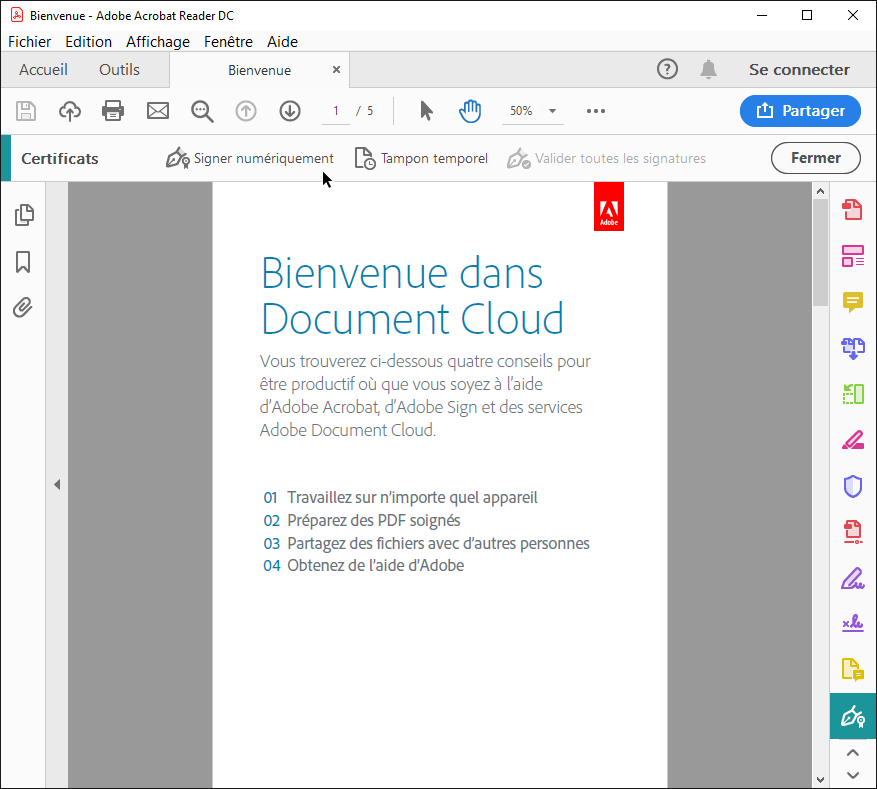The height and width of the screenshot is (789, 877).
Task: Close the Bienvenue tab
Action: click(x=336, y=69)
